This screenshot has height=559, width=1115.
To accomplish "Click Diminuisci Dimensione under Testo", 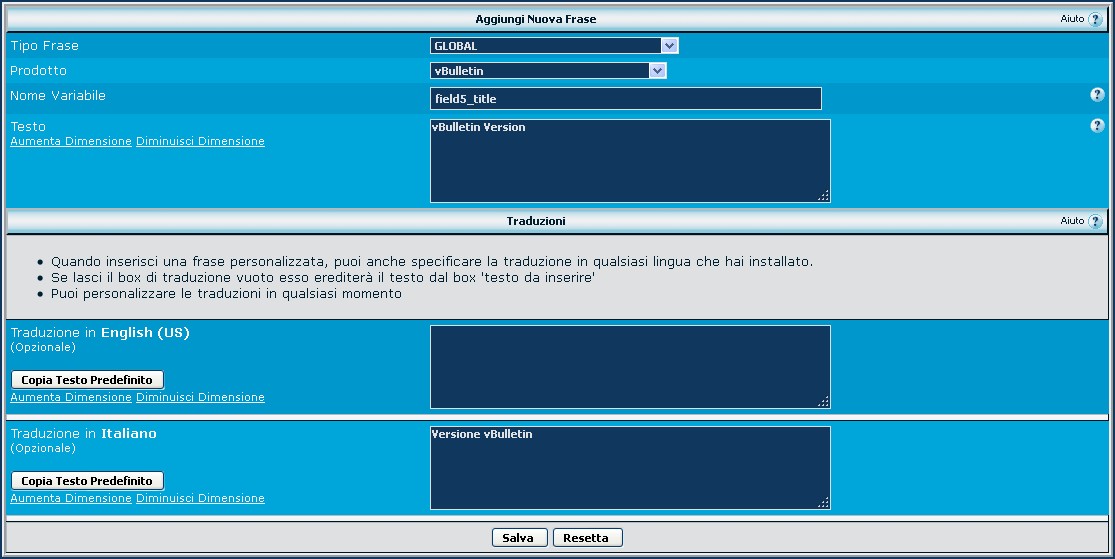I will [200, 142].
